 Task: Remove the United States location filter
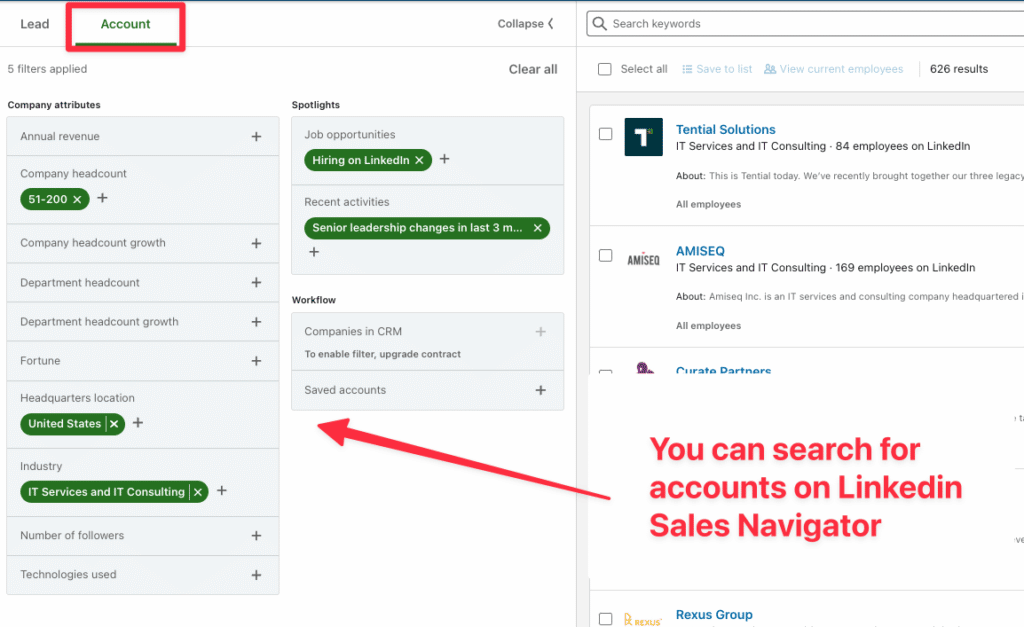click(114, 424)
